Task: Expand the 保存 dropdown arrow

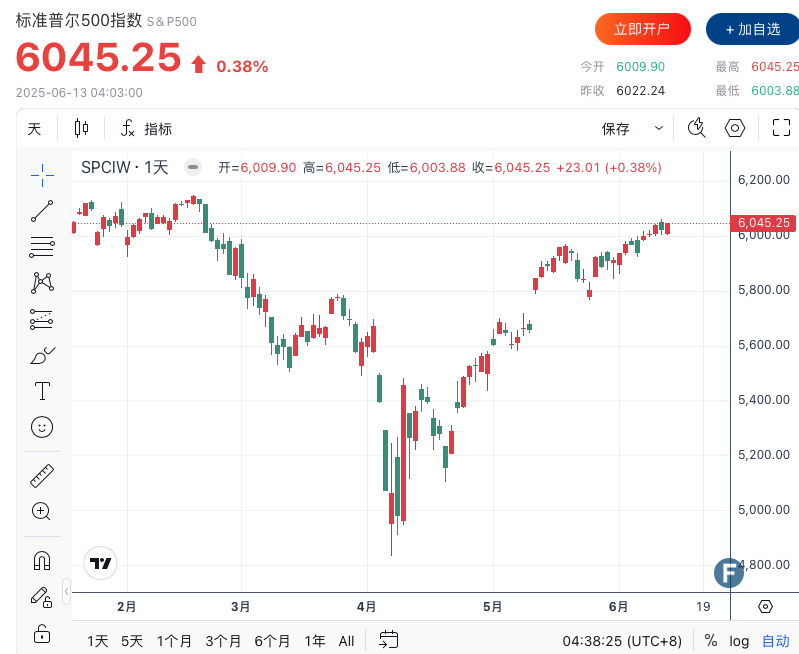Action: [x=659, y=128]
